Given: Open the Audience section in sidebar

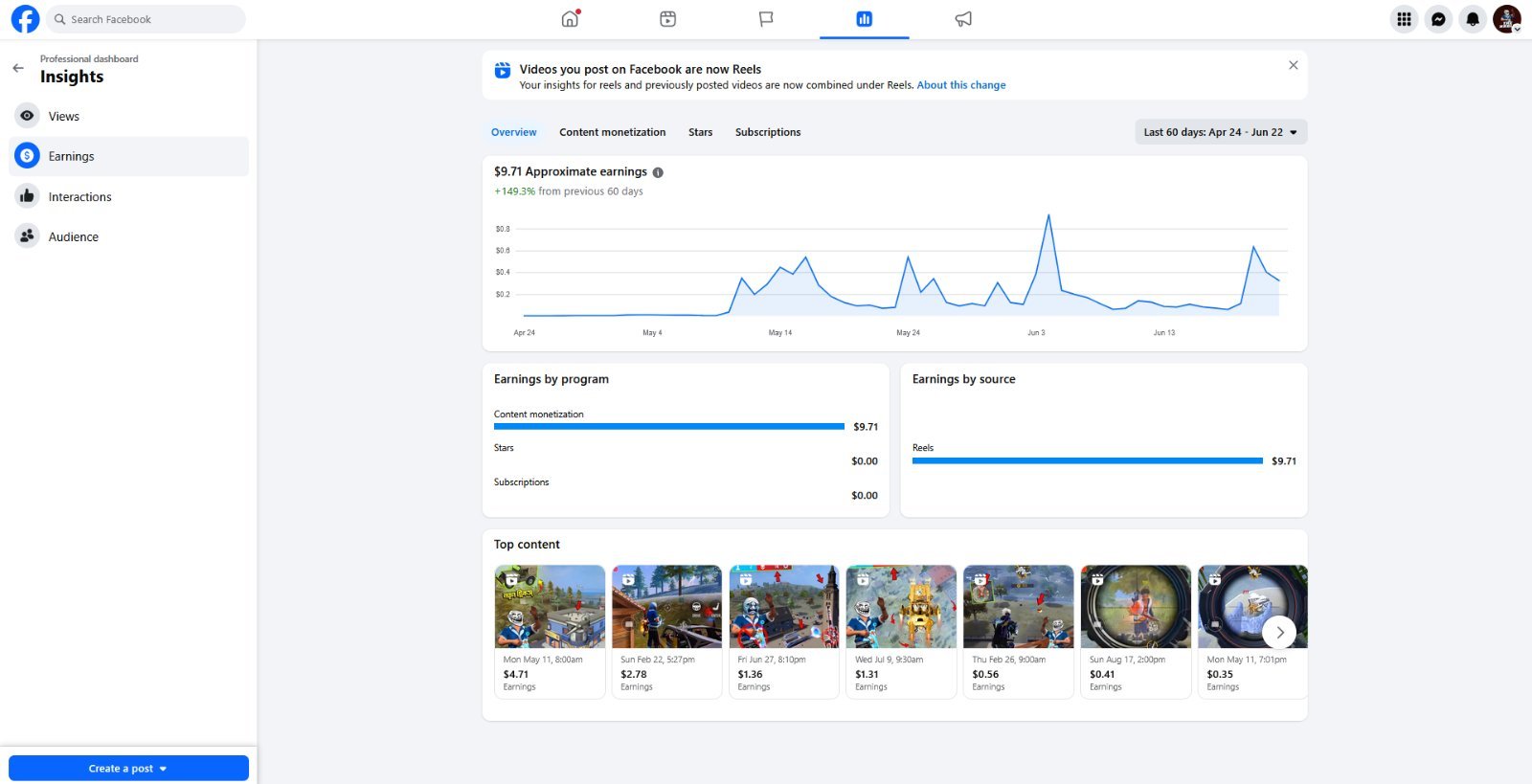Looking at the screenshot, I should click(128, 236).
